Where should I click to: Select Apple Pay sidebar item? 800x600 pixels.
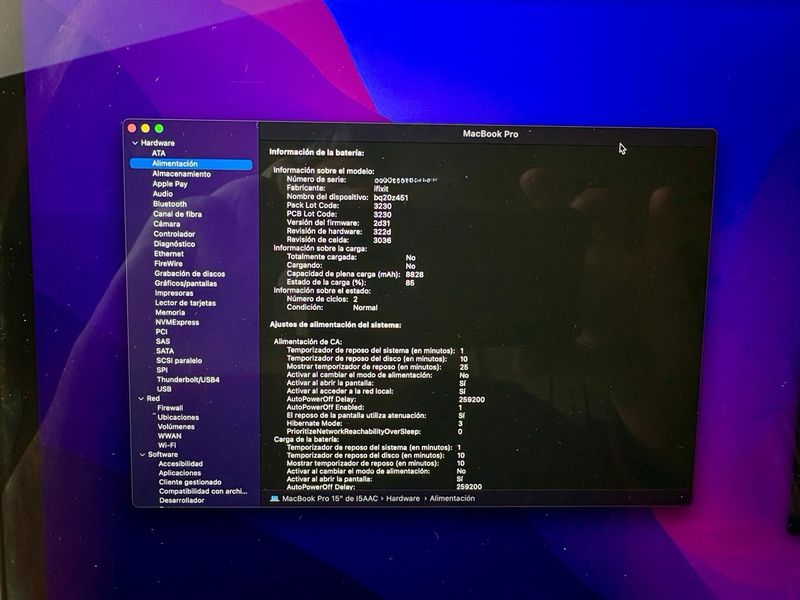click(170, 184)
